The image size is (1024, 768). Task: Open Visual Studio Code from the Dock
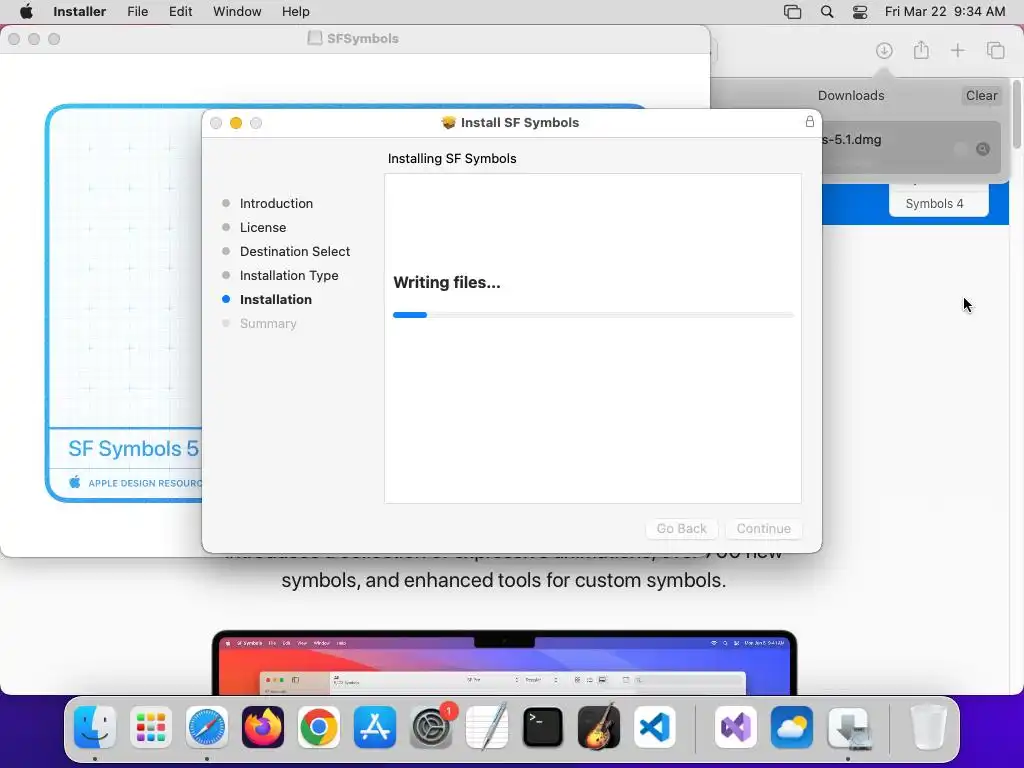click(x=655, y=727)
